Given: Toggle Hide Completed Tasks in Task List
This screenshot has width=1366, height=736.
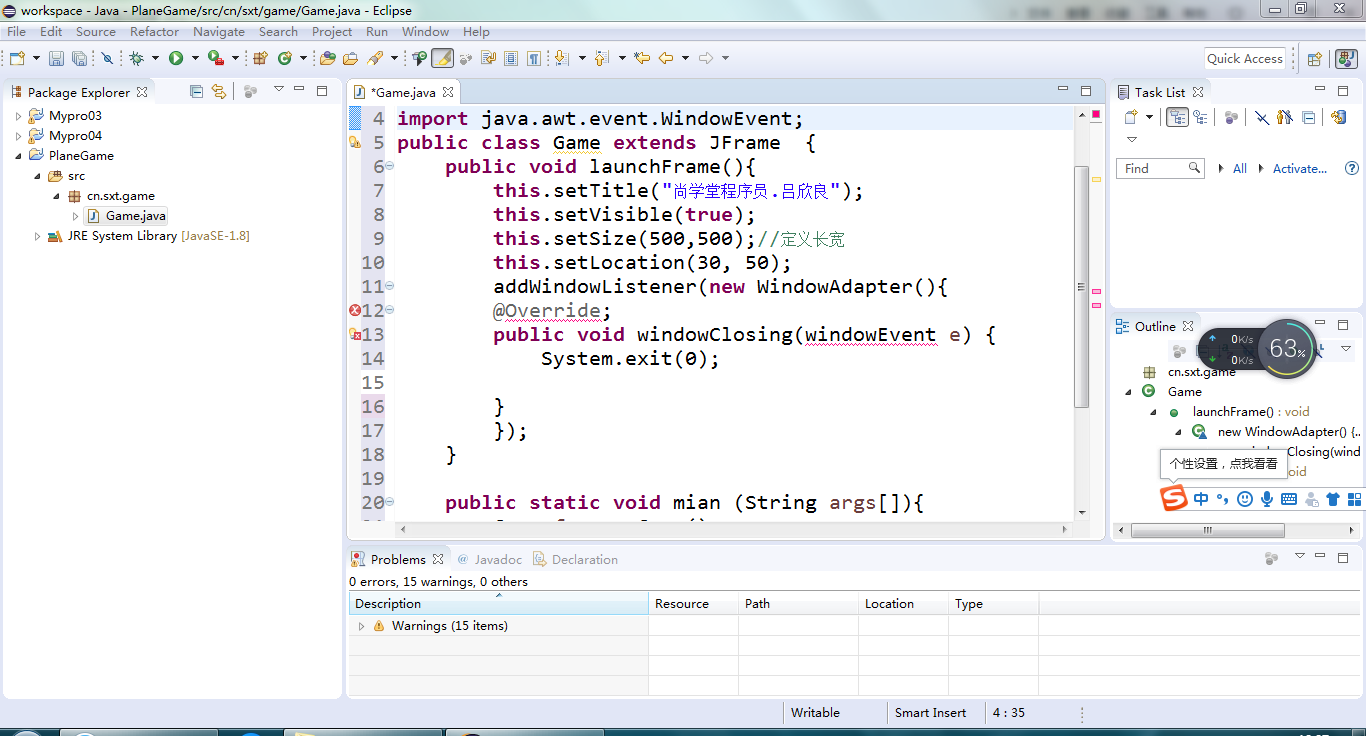Looking at the screenshot, I should 1262,117.
